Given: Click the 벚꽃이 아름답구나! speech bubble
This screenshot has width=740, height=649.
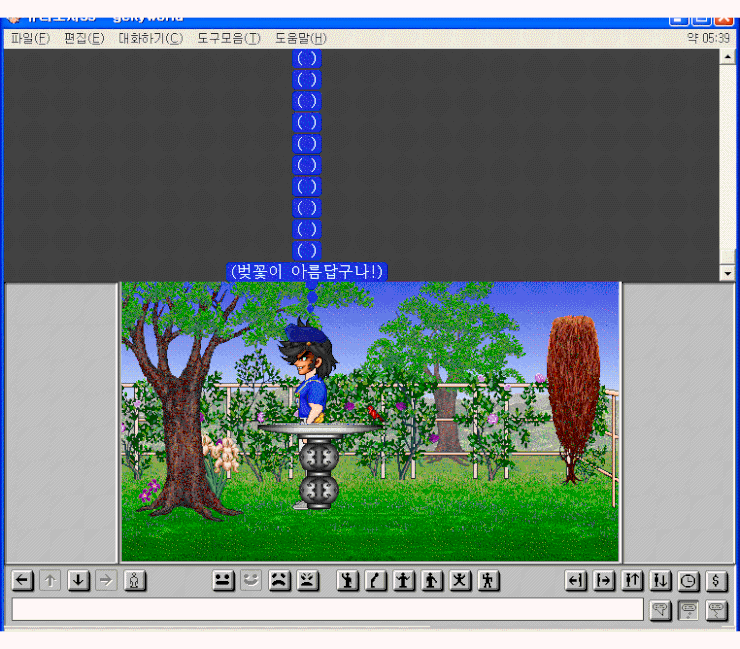Looking at the screenshot, I should pos(306,271).
